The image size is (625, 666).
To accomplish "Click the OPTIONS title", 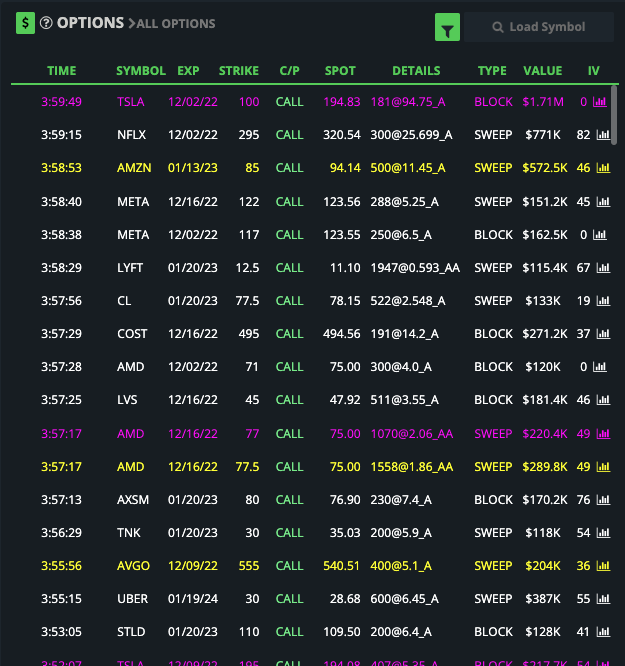I will (x=90, y=23).
